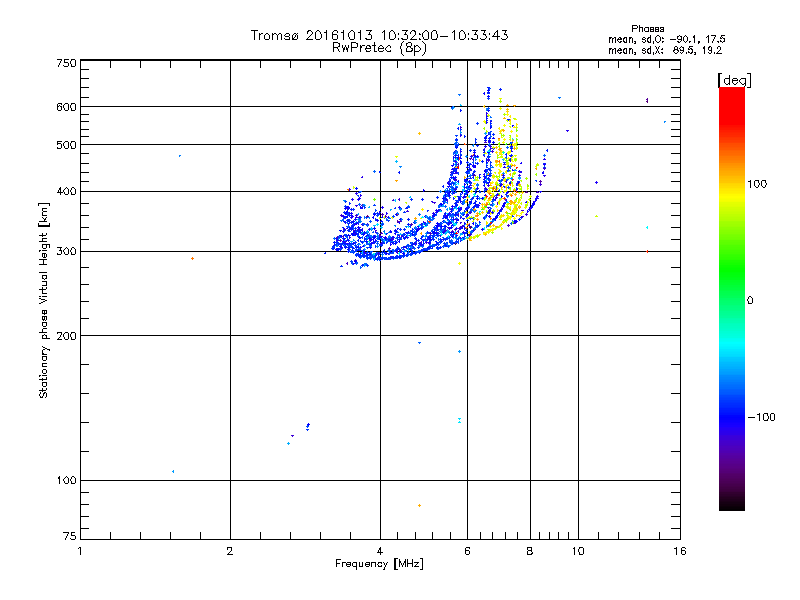Image resolution: width=800 pixels, height=600 pixels.
Task: Click the y-axis '300' tick label
Action: click(66, 252)
